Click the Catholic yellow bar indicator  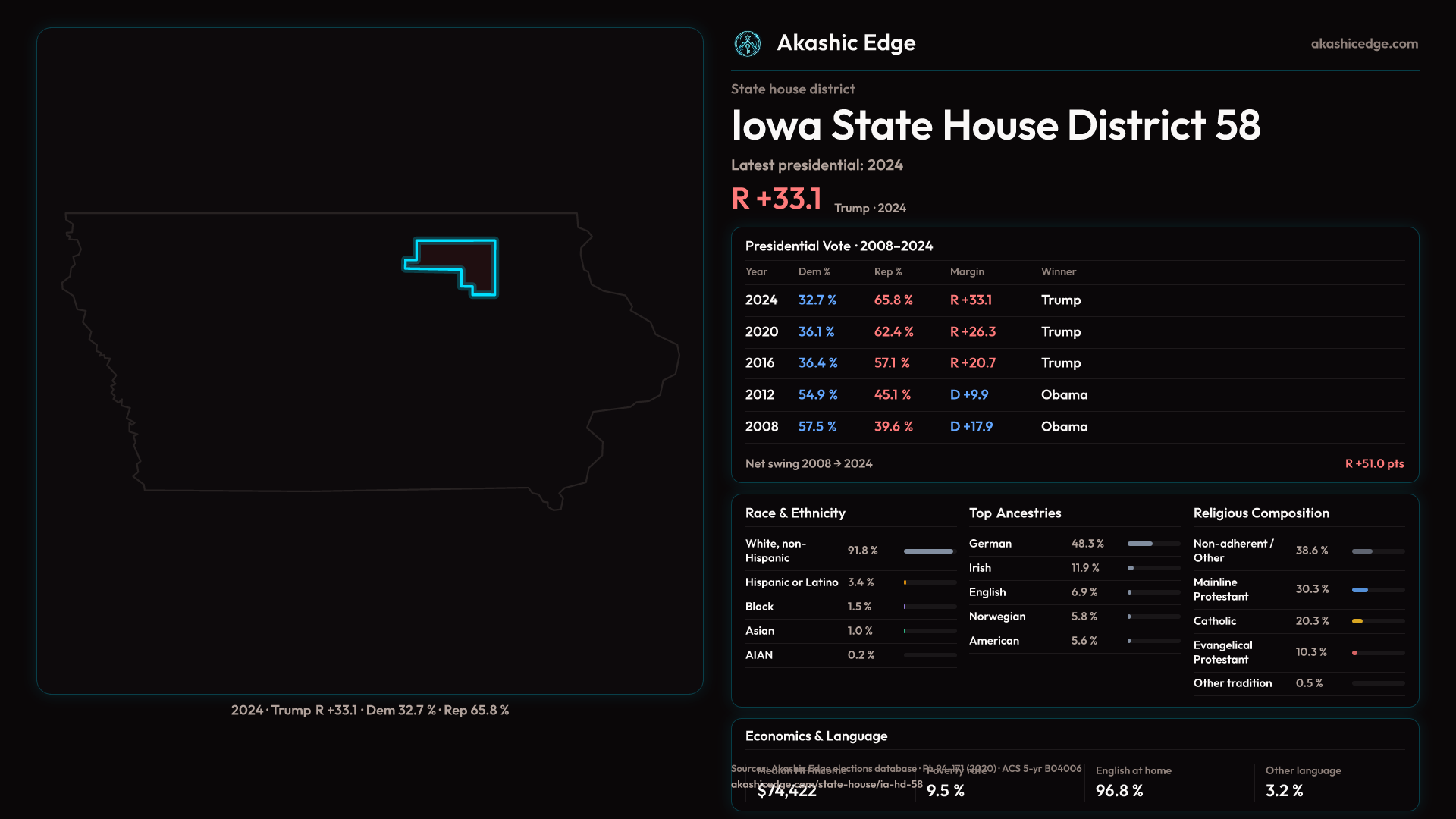1357,621
